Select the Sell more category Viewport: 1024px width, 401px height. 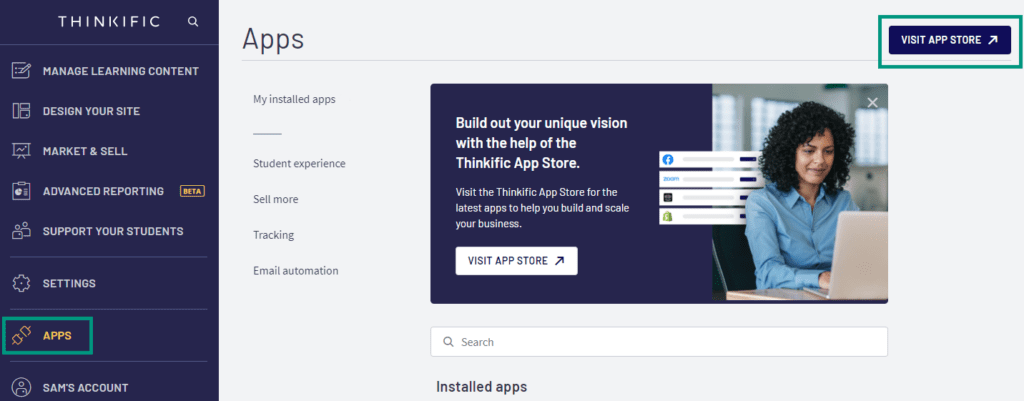[x=275, y=199]
